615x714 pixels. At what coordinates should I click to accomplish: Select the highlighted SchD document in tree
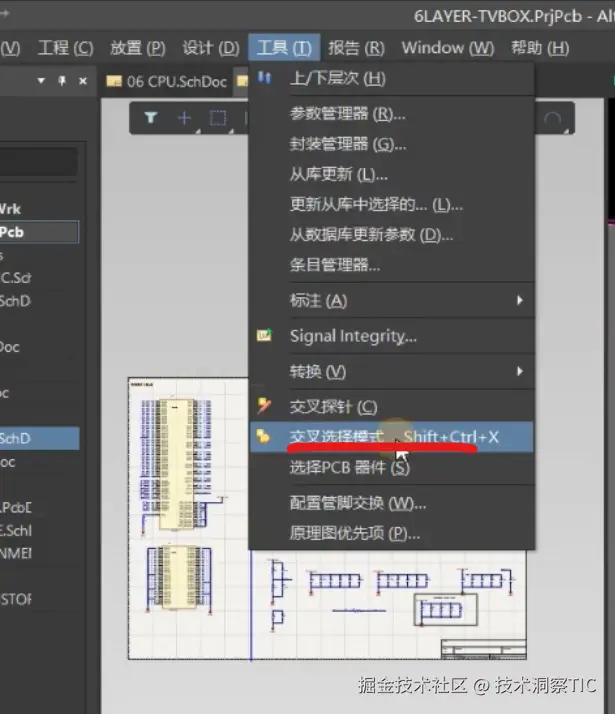tap(40, 439)
